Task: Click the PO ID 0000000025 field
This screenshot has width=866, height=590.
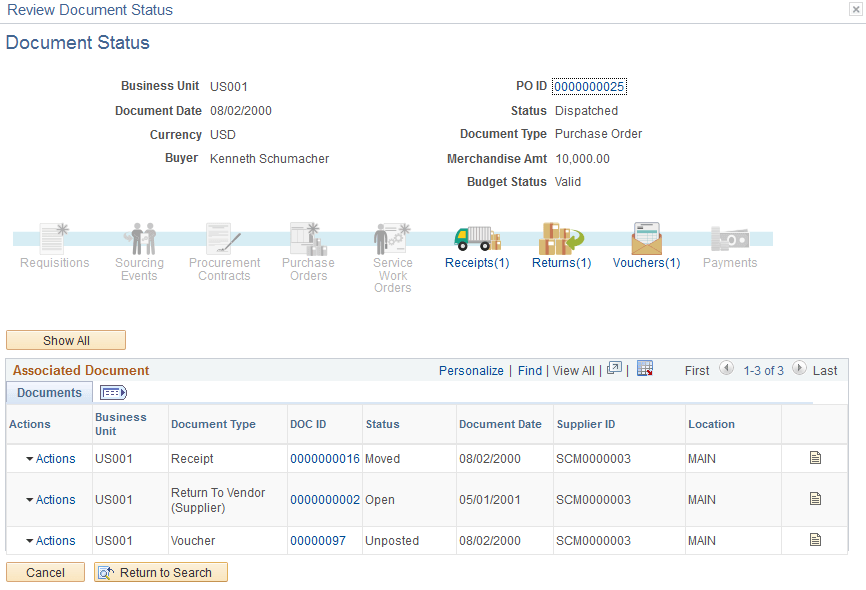Action: (590, 86)
